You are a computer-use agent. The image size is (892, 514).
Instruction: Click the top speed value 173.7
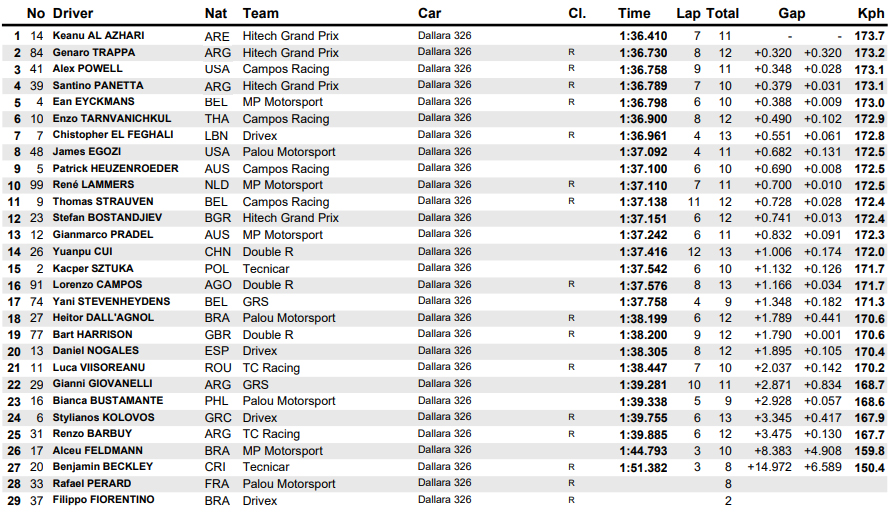(870, 36)
